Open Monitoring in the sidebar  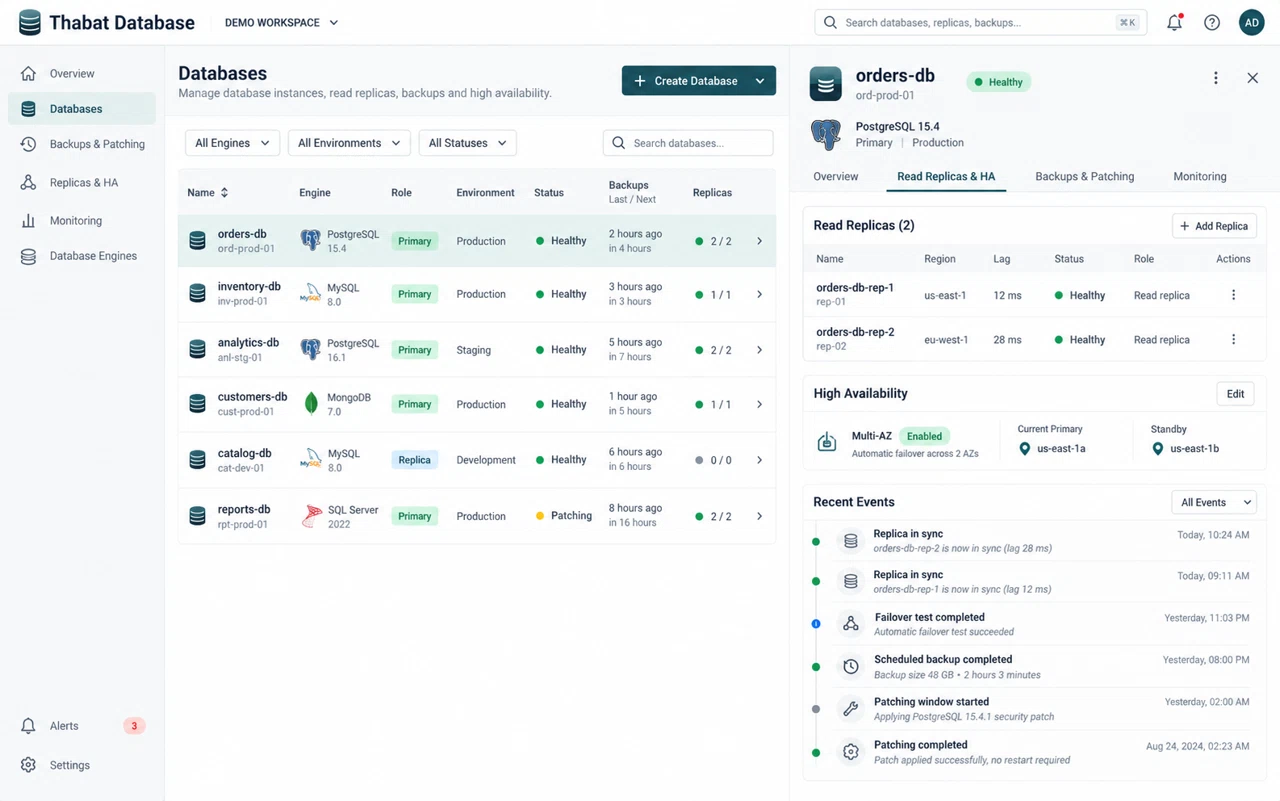point(82,221)
